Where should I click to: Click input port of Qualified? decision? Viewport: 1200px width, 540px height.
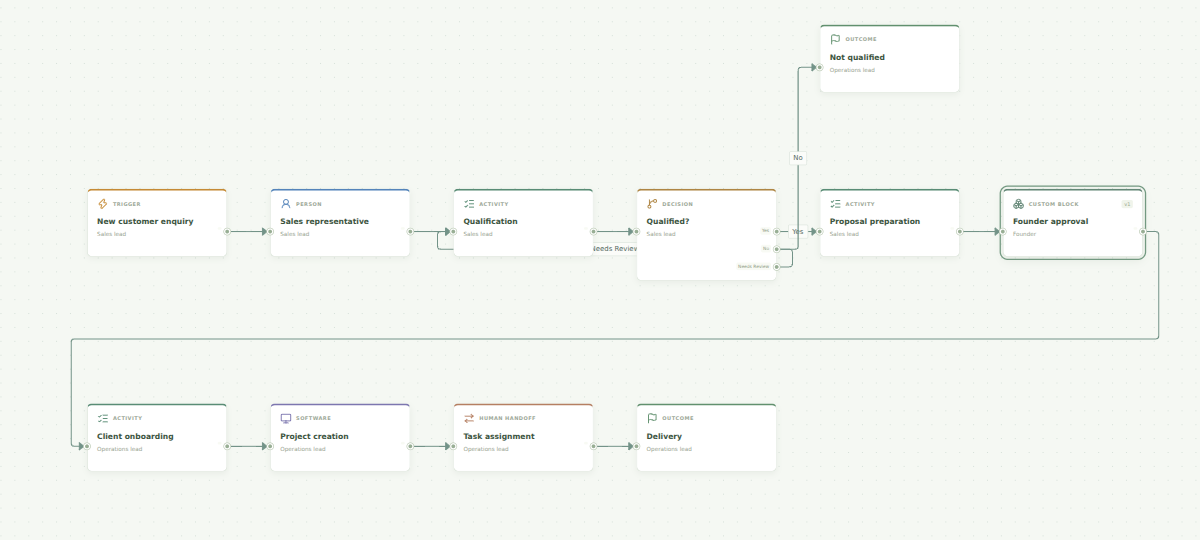tap(637, 231)
